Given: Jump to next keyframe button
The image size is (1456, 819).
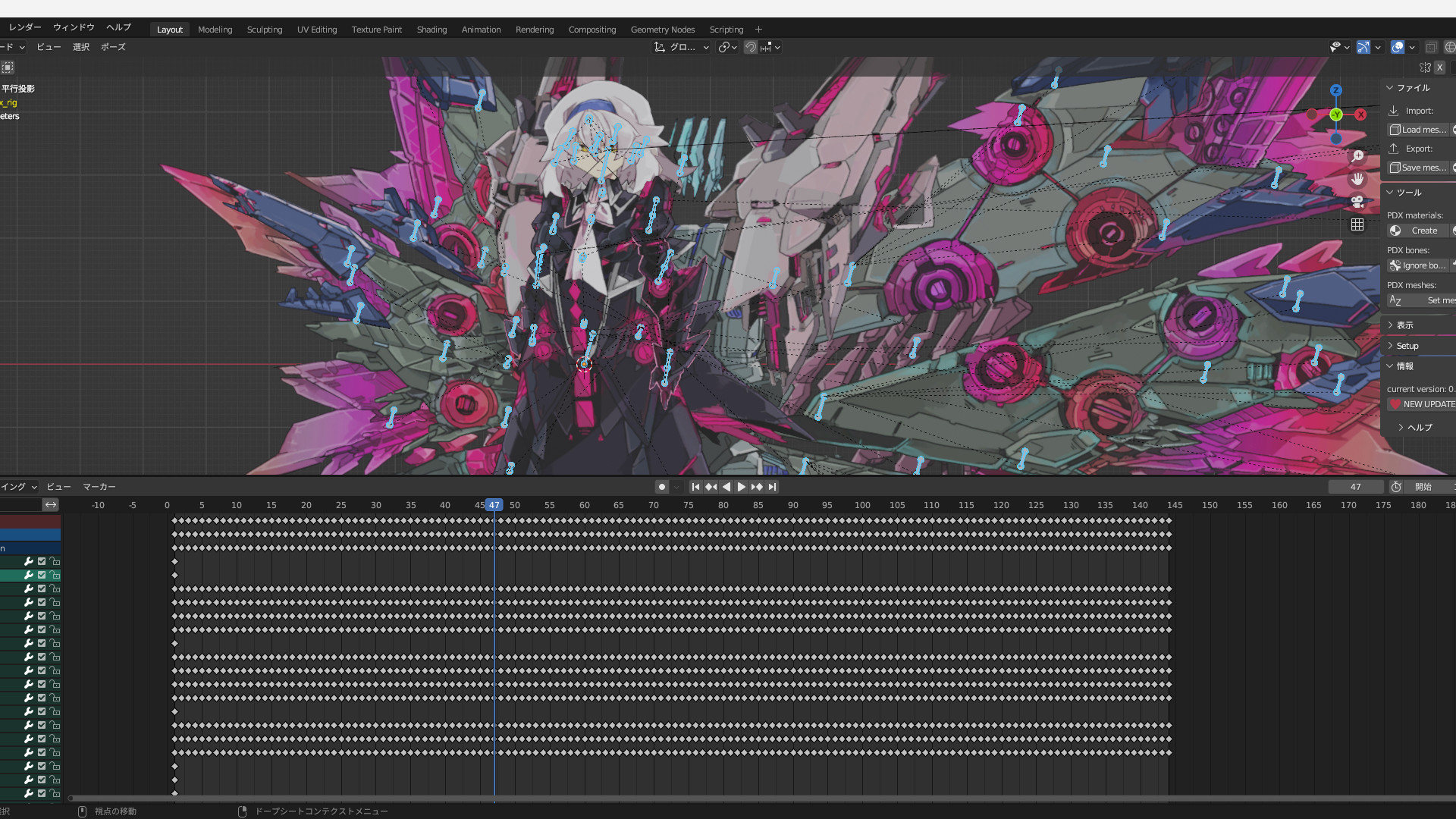Looking at the screenshot, I should pyautogui.click(x=757, y=487).
